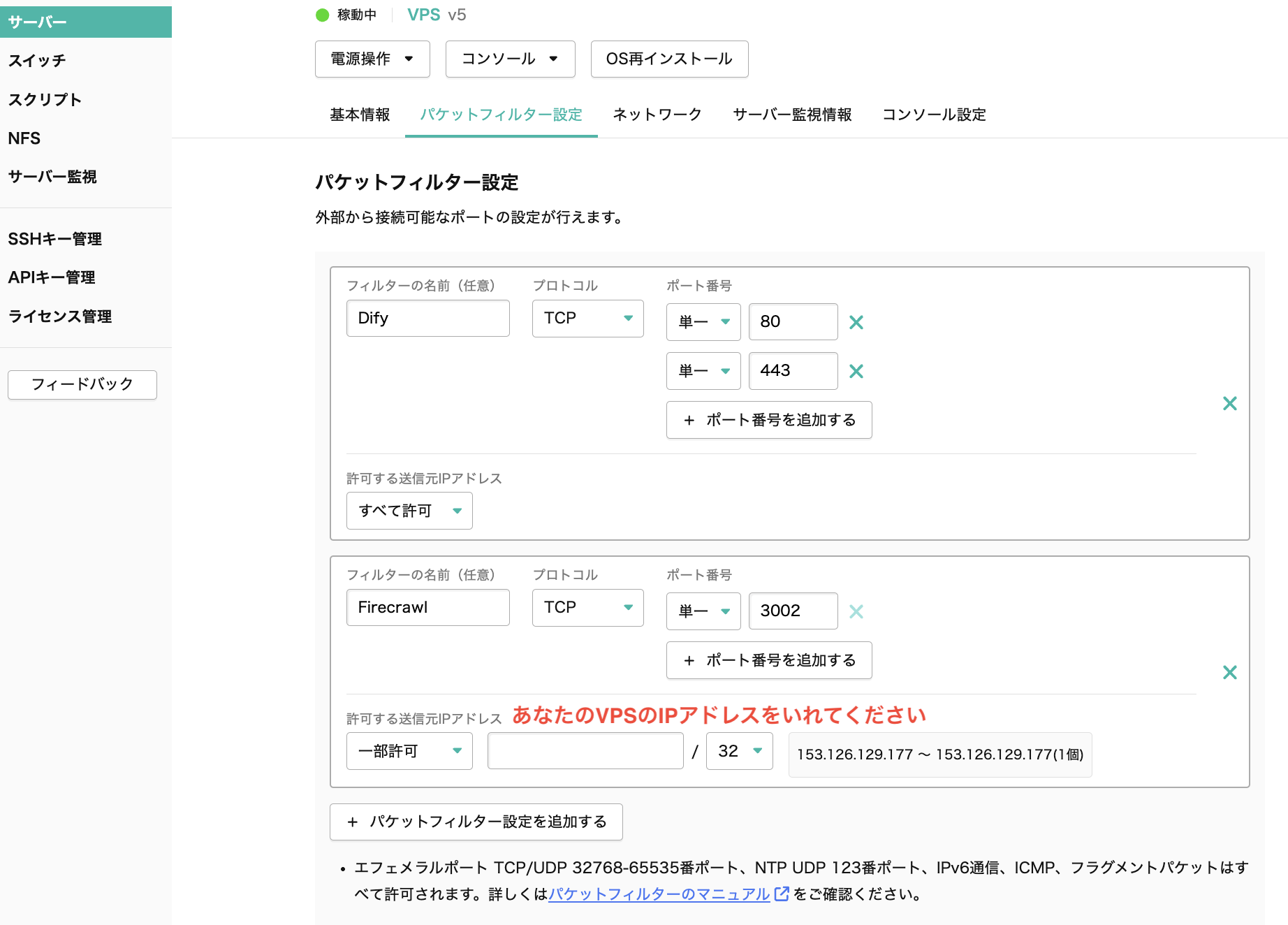Go to the サーバー監視情報 tab
The height and width of the screenshot is (925, 1288).
792,115
